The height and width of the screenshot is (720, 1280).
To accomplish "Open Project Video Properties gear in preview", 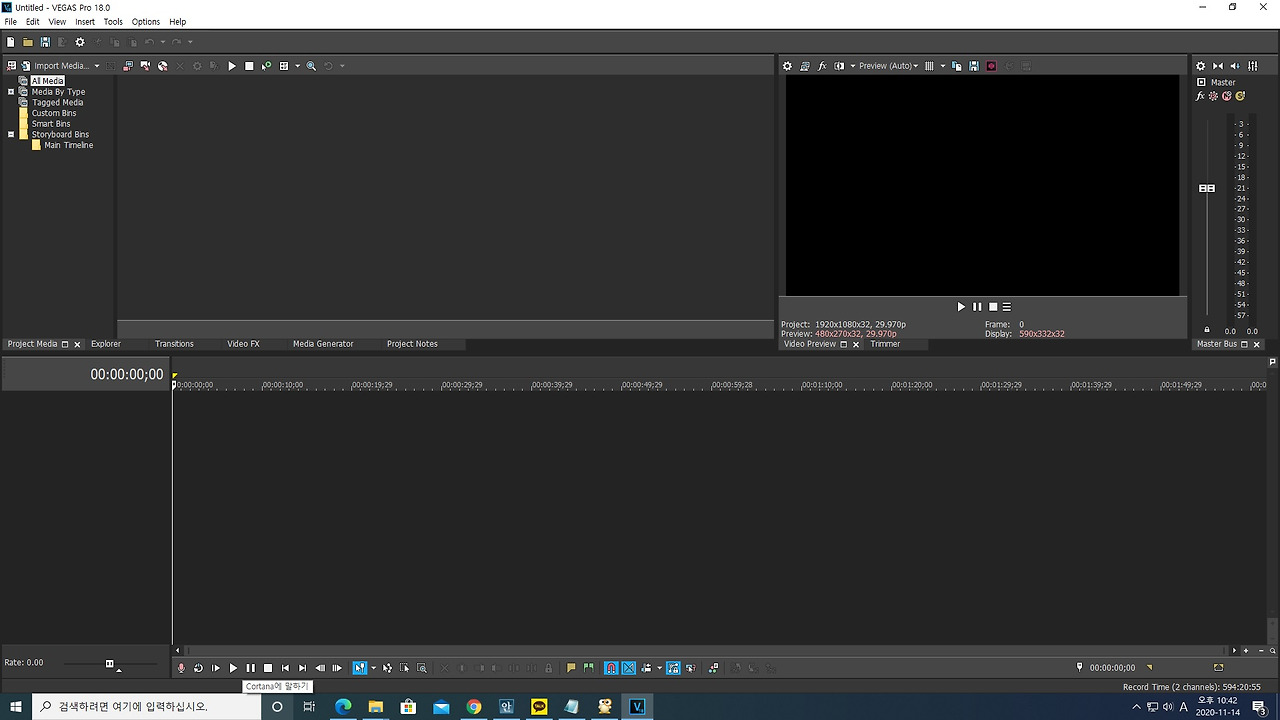I will [x=787, y=66].
